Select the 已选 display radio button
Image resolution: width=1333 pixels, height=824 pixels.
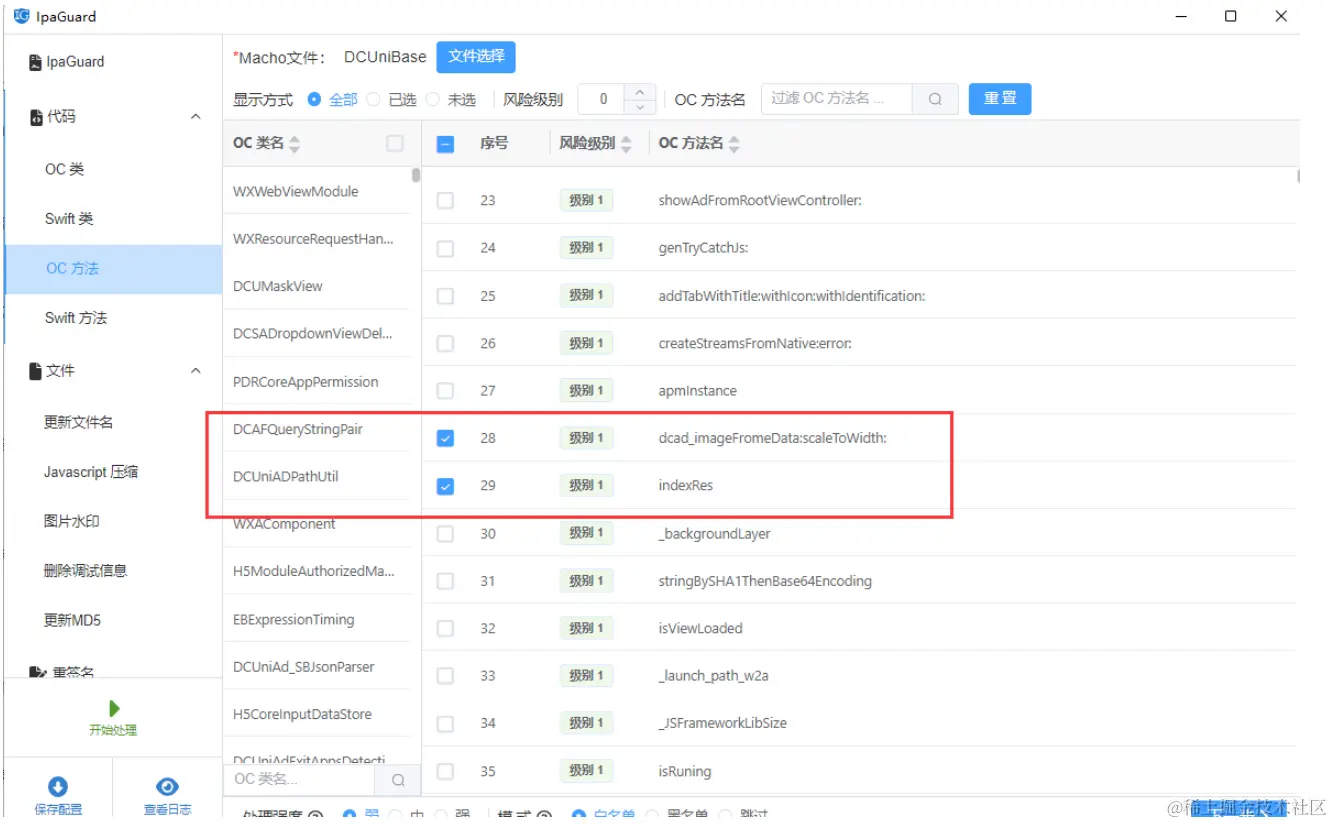pyautogui.click(x=373, y=99)
